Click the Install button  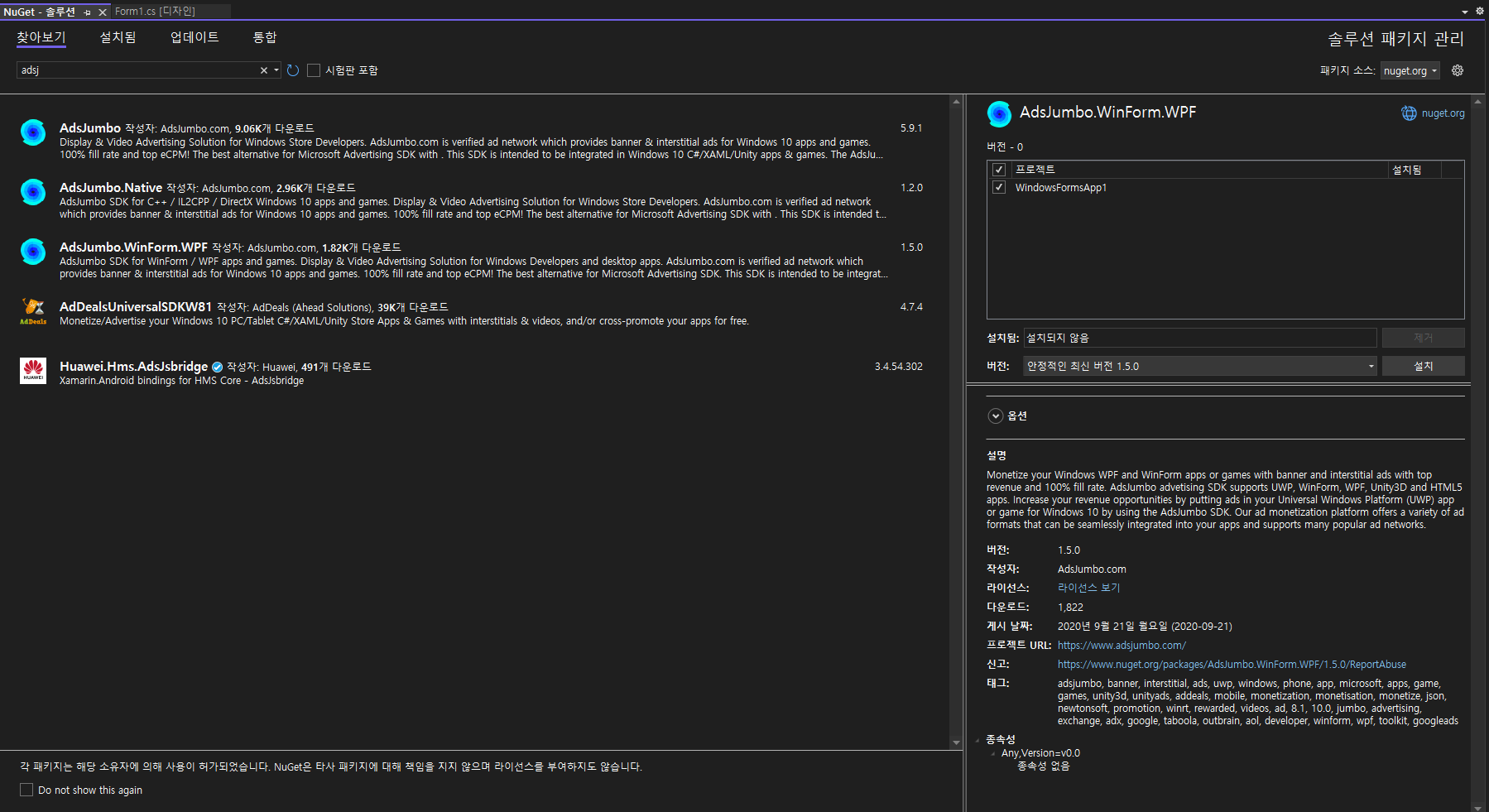click(x=1423, y=366)
